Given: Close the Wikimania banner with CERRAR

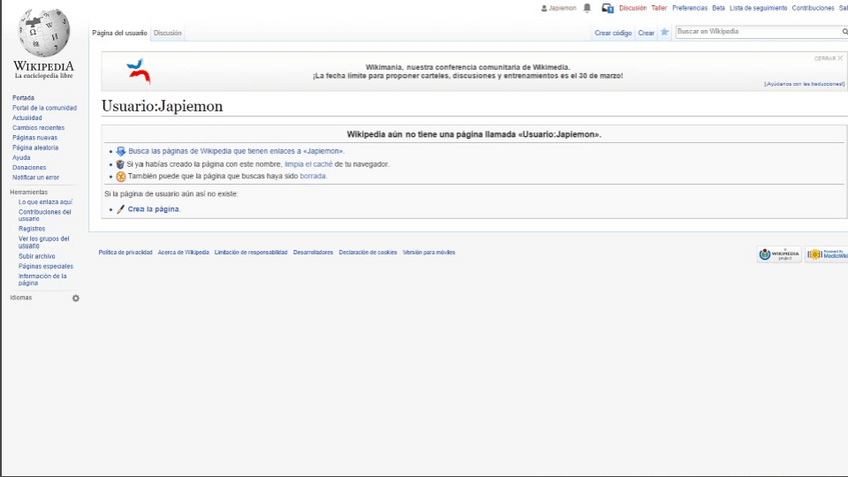Looking at the screenshot, I should (x=828, y=58).
